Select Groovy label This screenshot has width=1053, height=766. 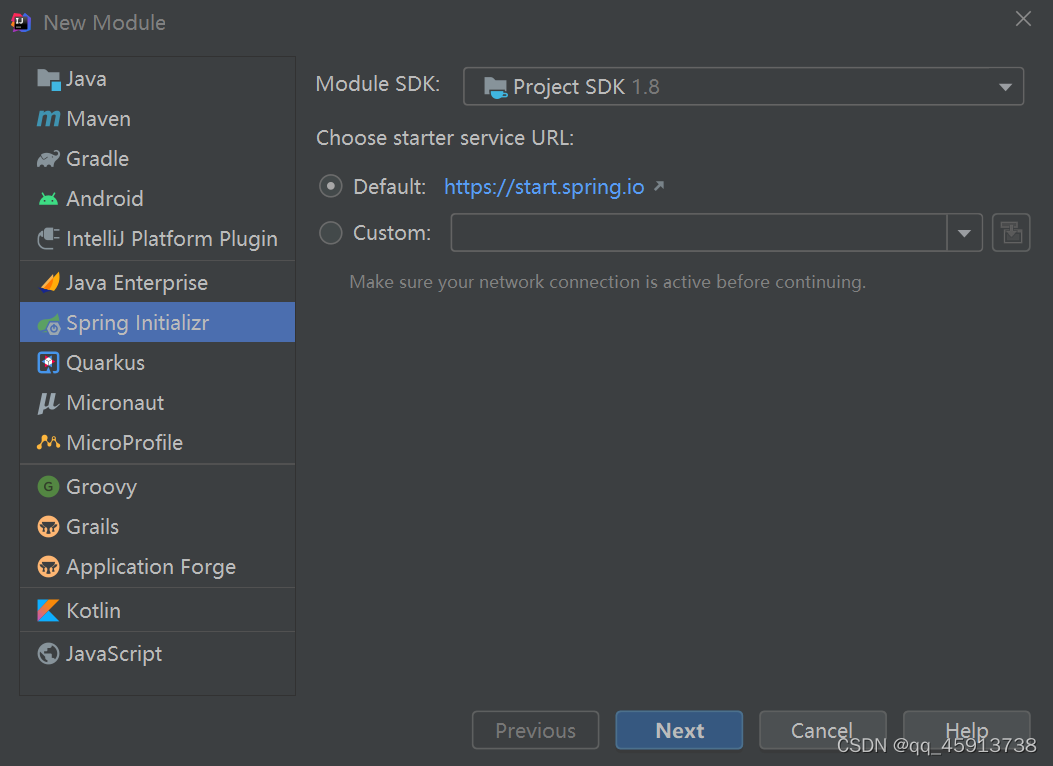point(101,487)
